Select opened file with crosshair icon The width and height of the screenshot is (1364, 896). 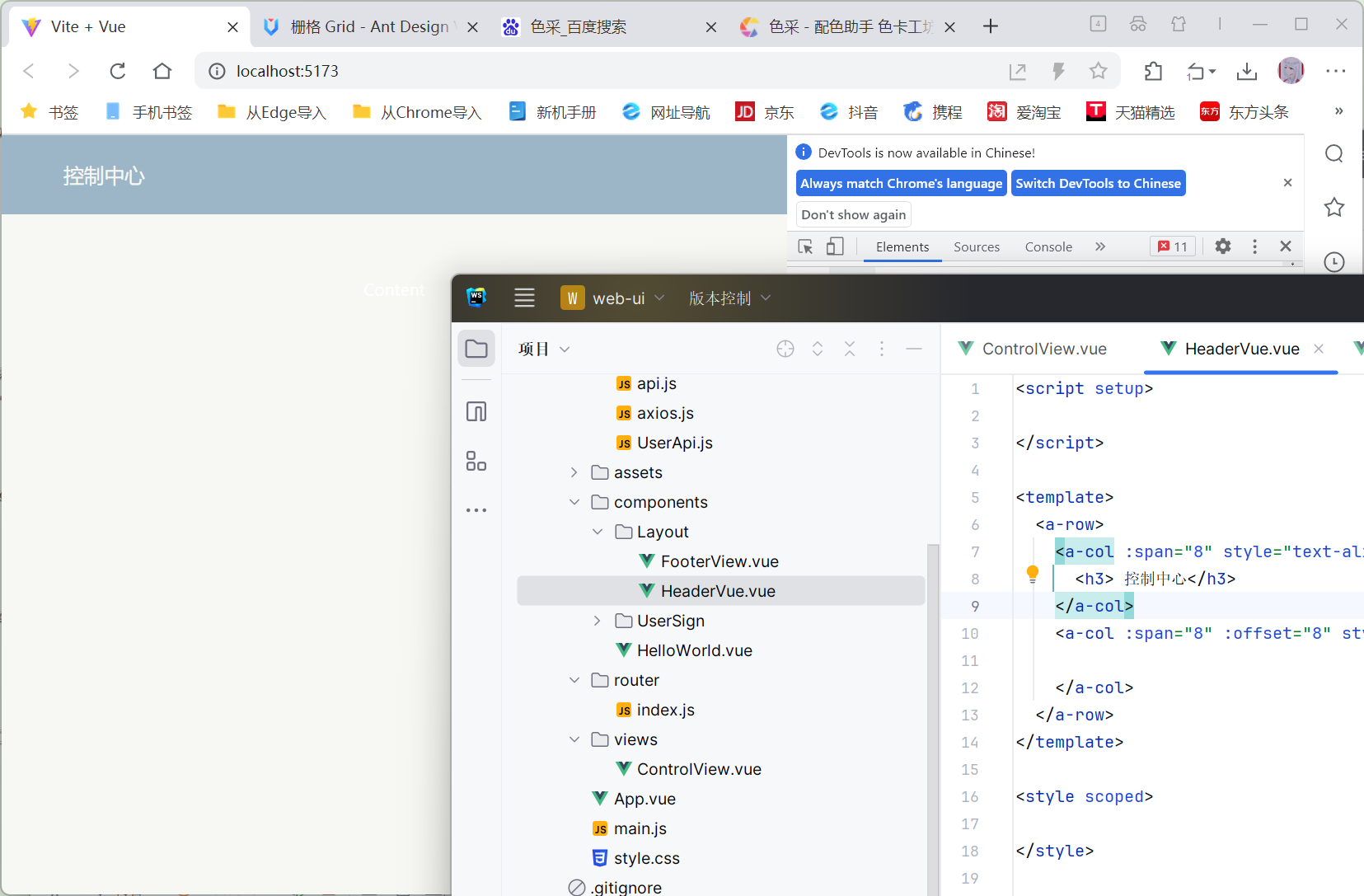pyautogui.click(x=785, y=349)
